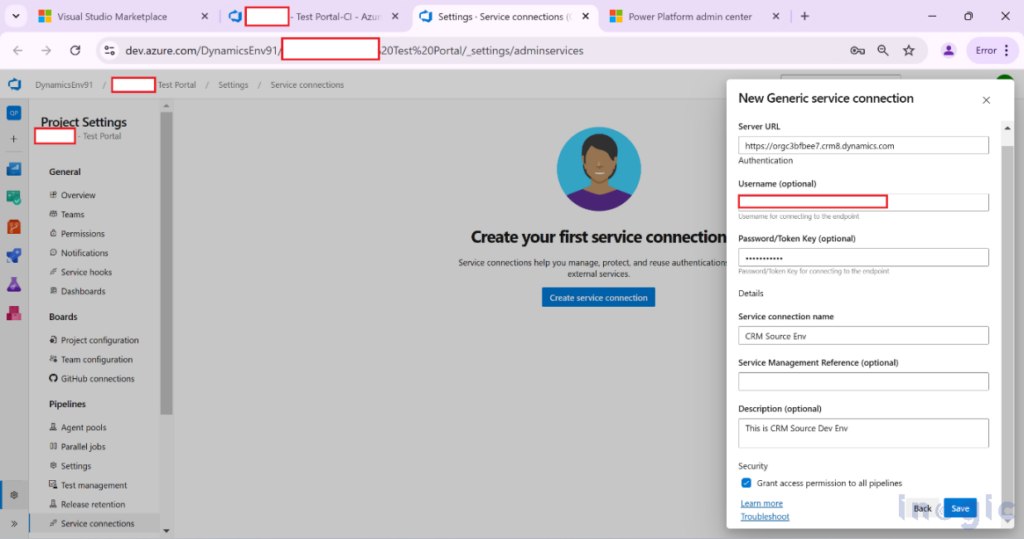Image resolution: width=1024 pixels, height=539 pixels.
Task: Open password key icon in address bar
Action: point(857,50)
